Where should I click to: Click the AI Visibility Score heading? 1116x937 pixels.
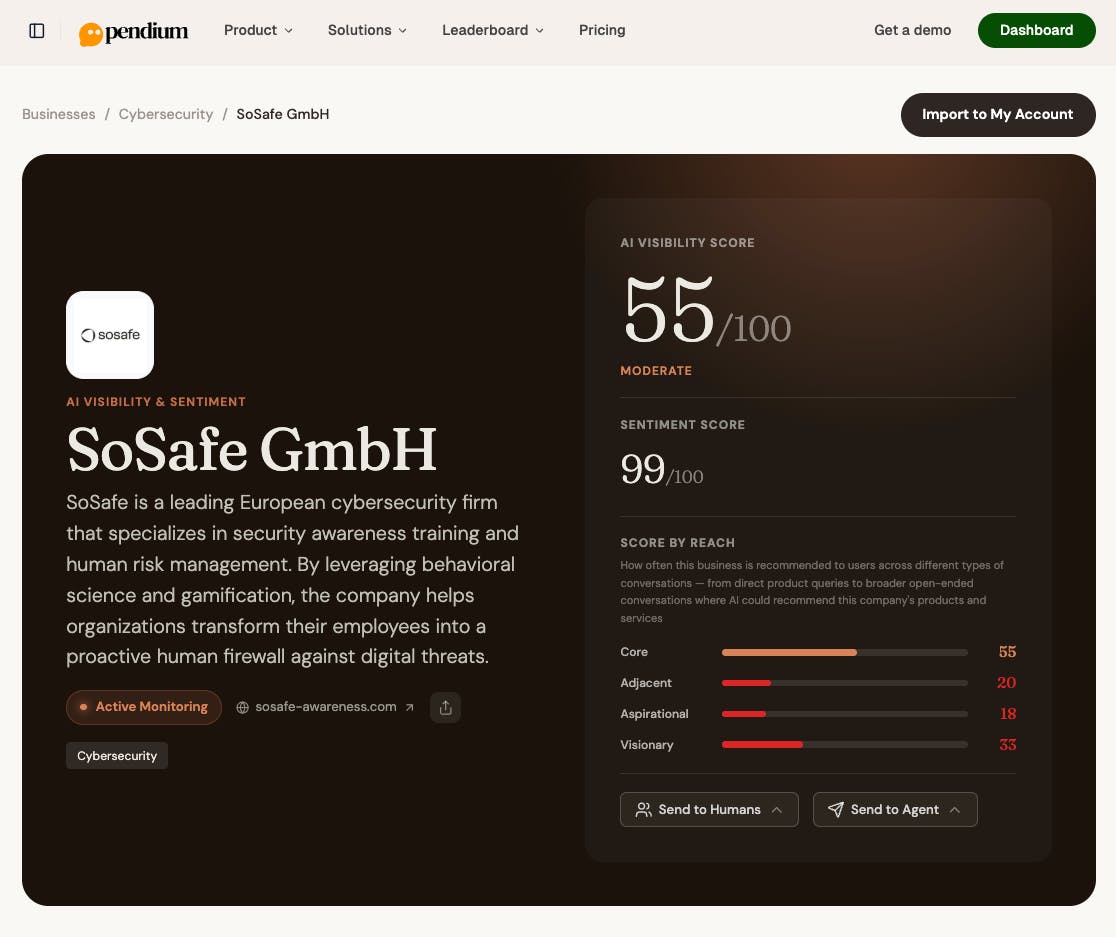[x=688, y=243]
